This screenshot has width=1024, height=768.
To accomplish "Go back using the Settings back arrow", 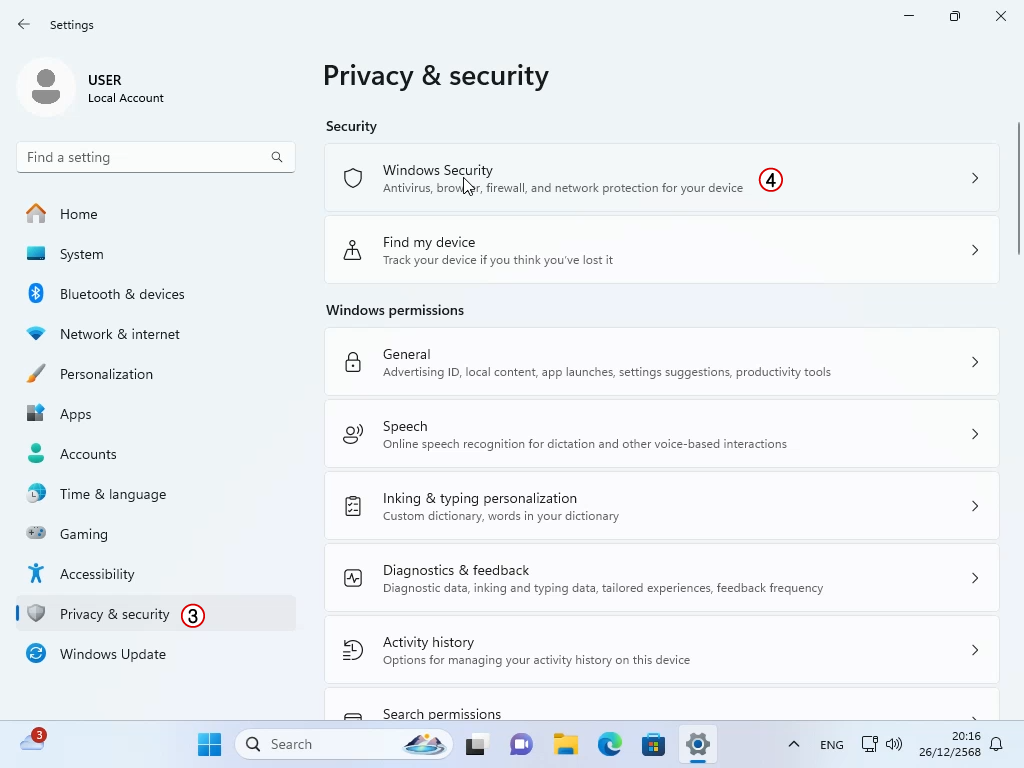I will pyautogui.click(x=24, y=24).
